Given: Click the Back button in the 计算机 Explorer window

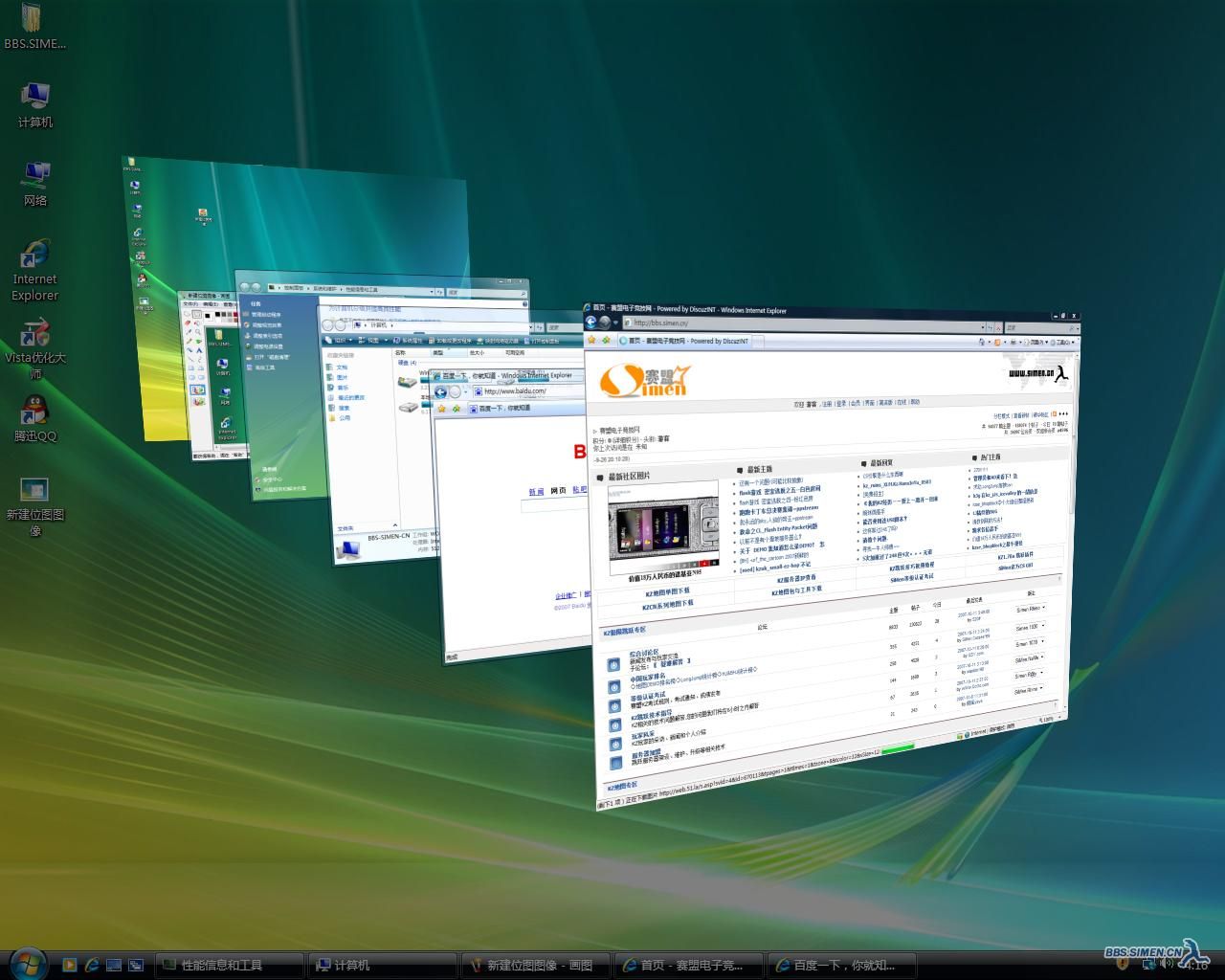Looking at the screenshot, I should pos(327,325).
